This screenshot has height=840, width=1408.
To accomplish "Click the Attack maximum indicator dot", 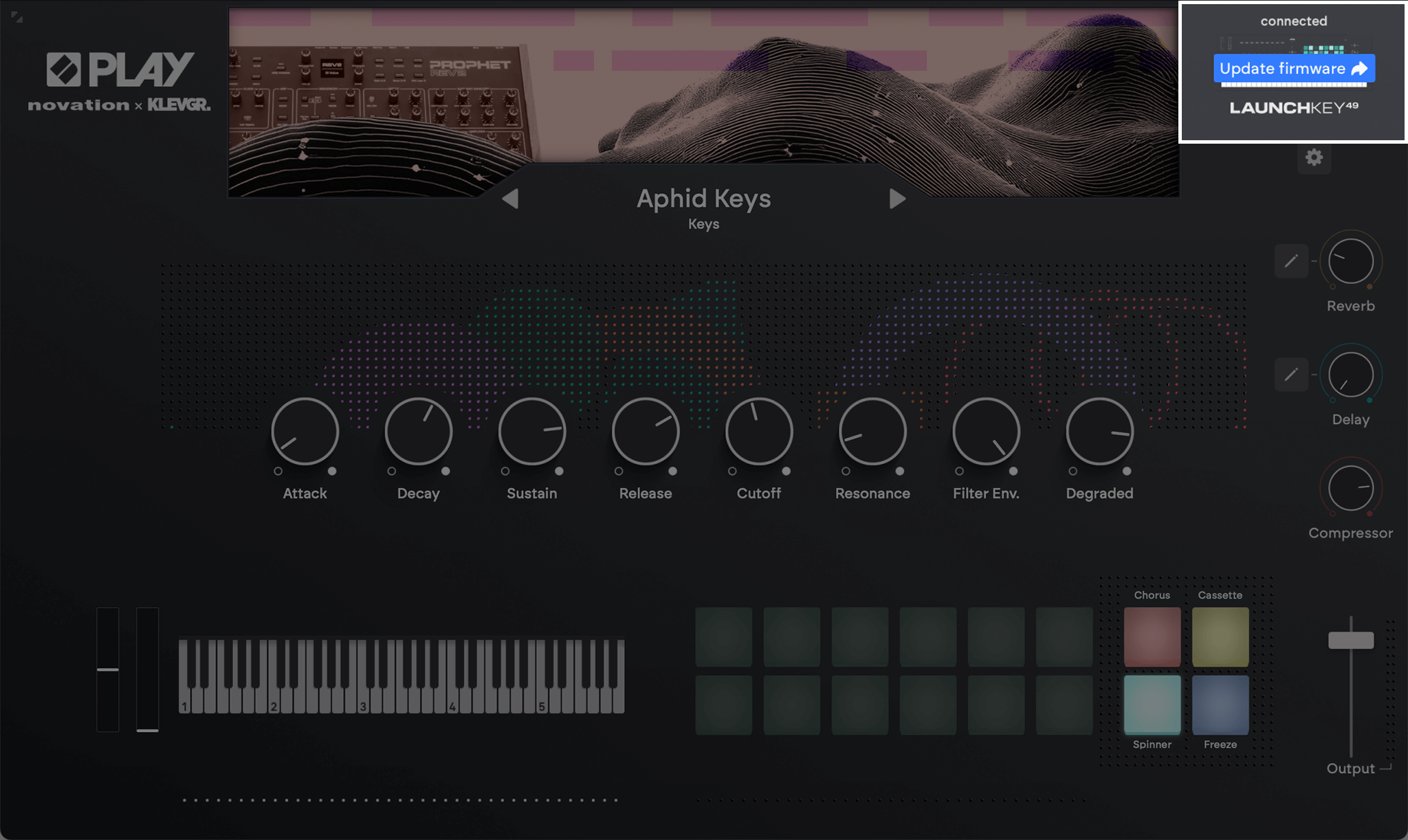I will click(332, 472).
